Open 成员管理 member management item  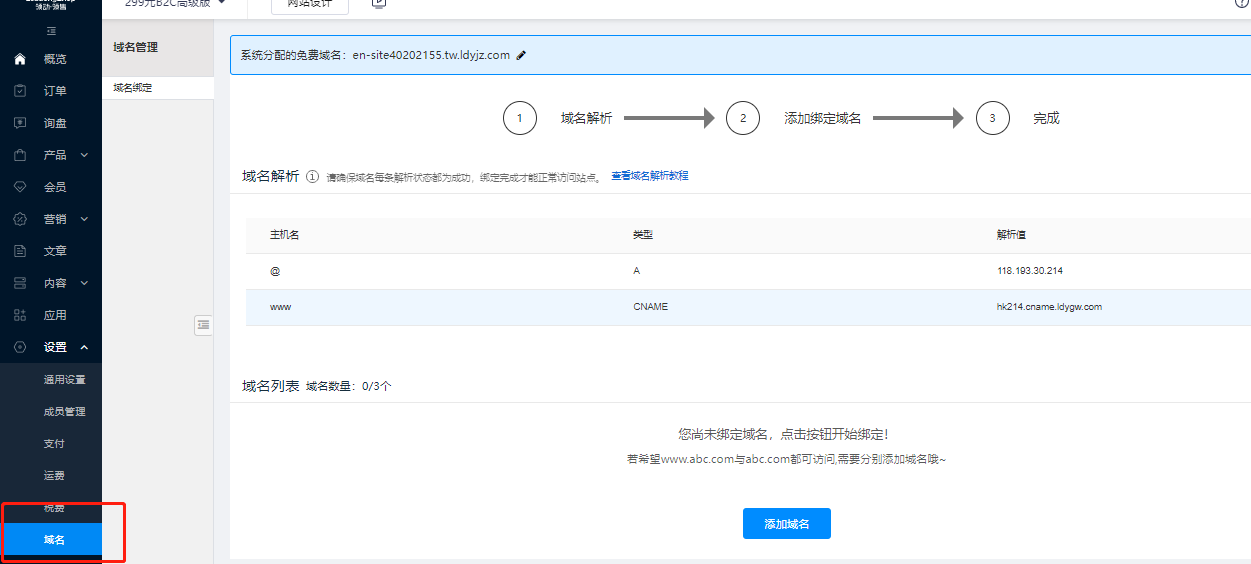65,412
